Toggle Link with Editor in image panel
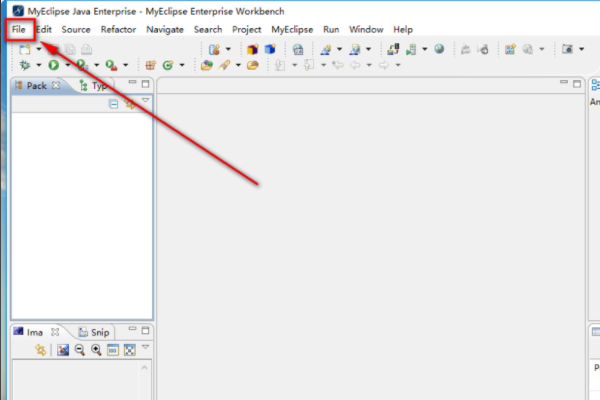The width and height of the screenshot is (600, 400). (41, 350)
